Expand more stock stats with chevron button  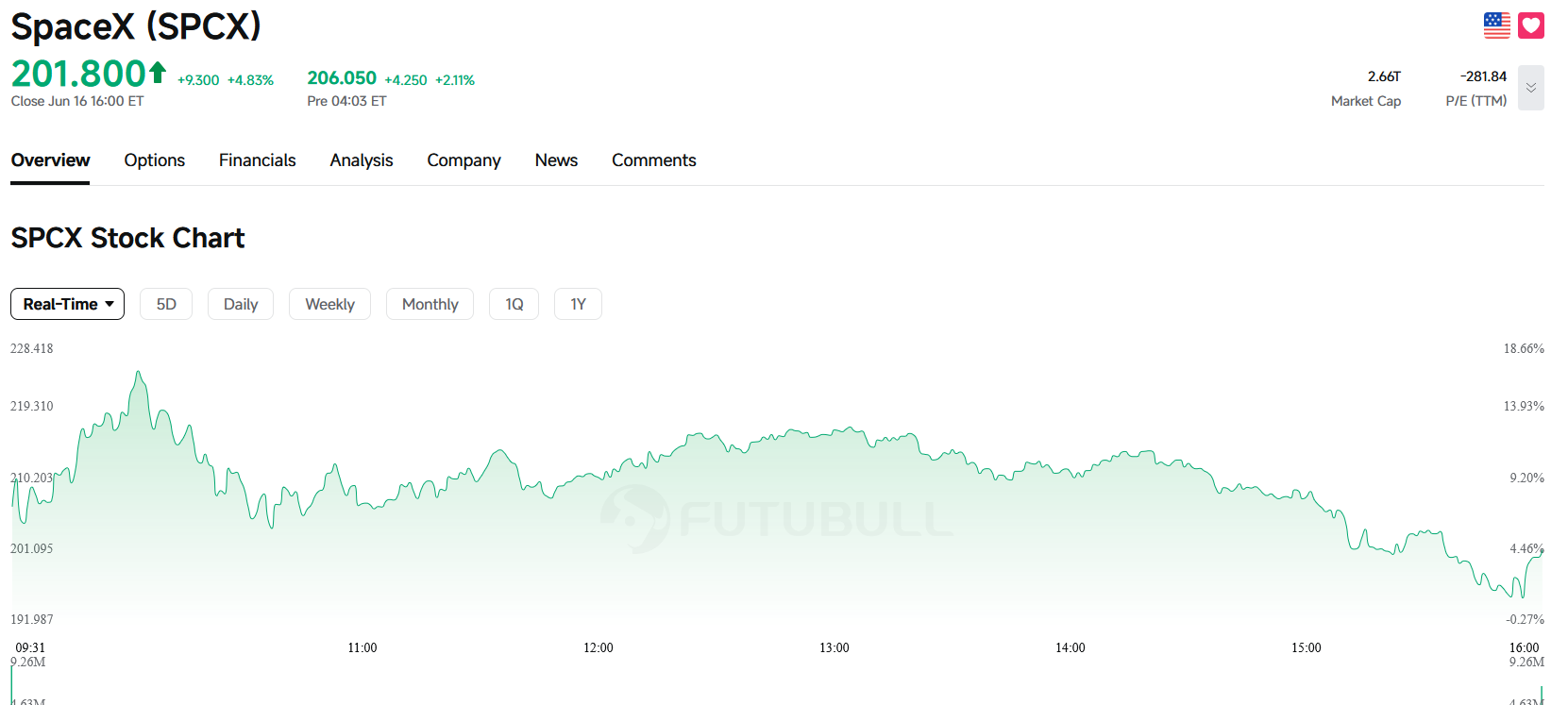1531,88
